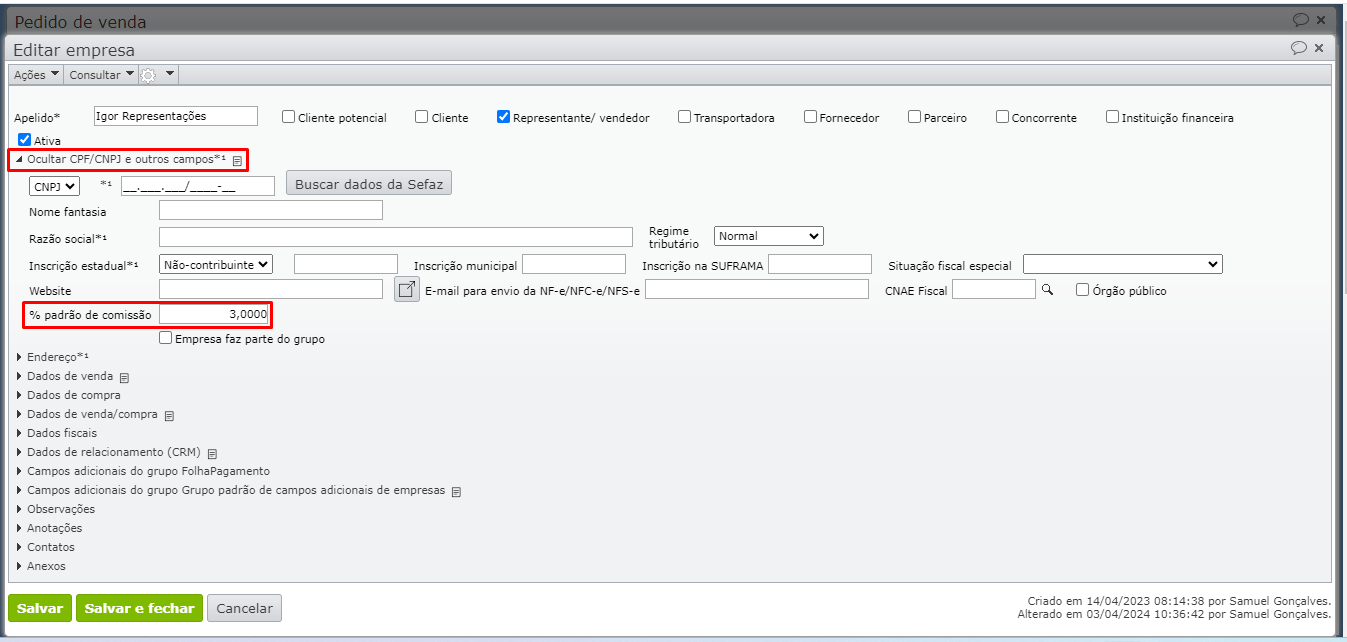
Task: Open the Situação fiscal especial dropdown
Action: (1122, 264)
